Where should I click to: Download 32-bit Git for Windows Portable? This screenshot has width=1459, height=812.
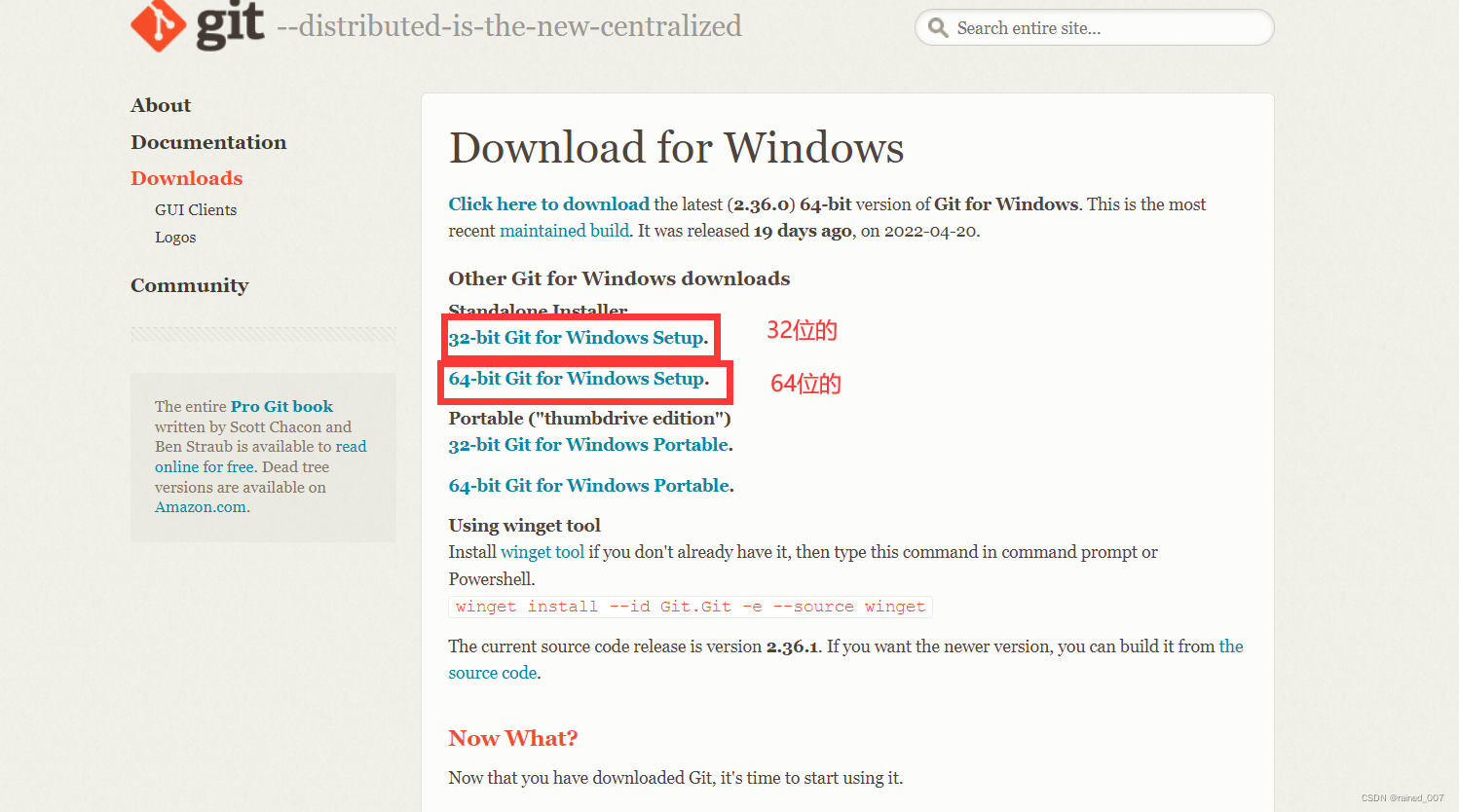(x=590, y=445)
